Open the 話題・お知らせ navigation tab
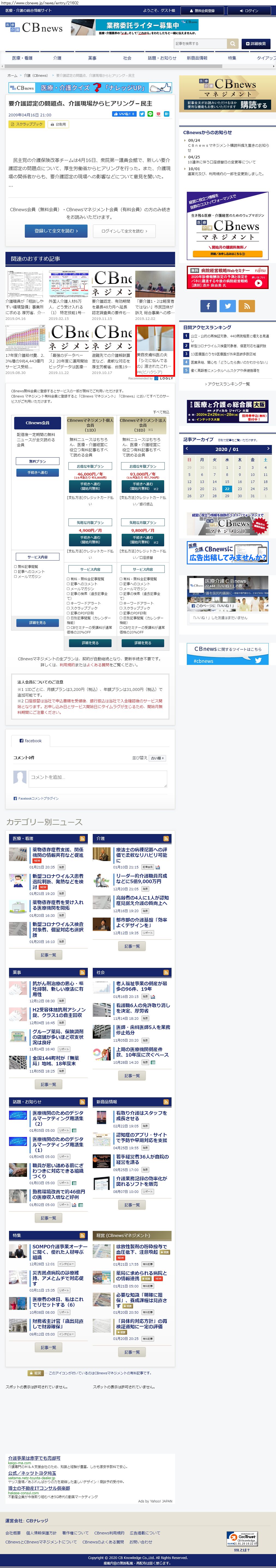The height and width of the screenshot is (1568, 276). (x=162, y=58)
